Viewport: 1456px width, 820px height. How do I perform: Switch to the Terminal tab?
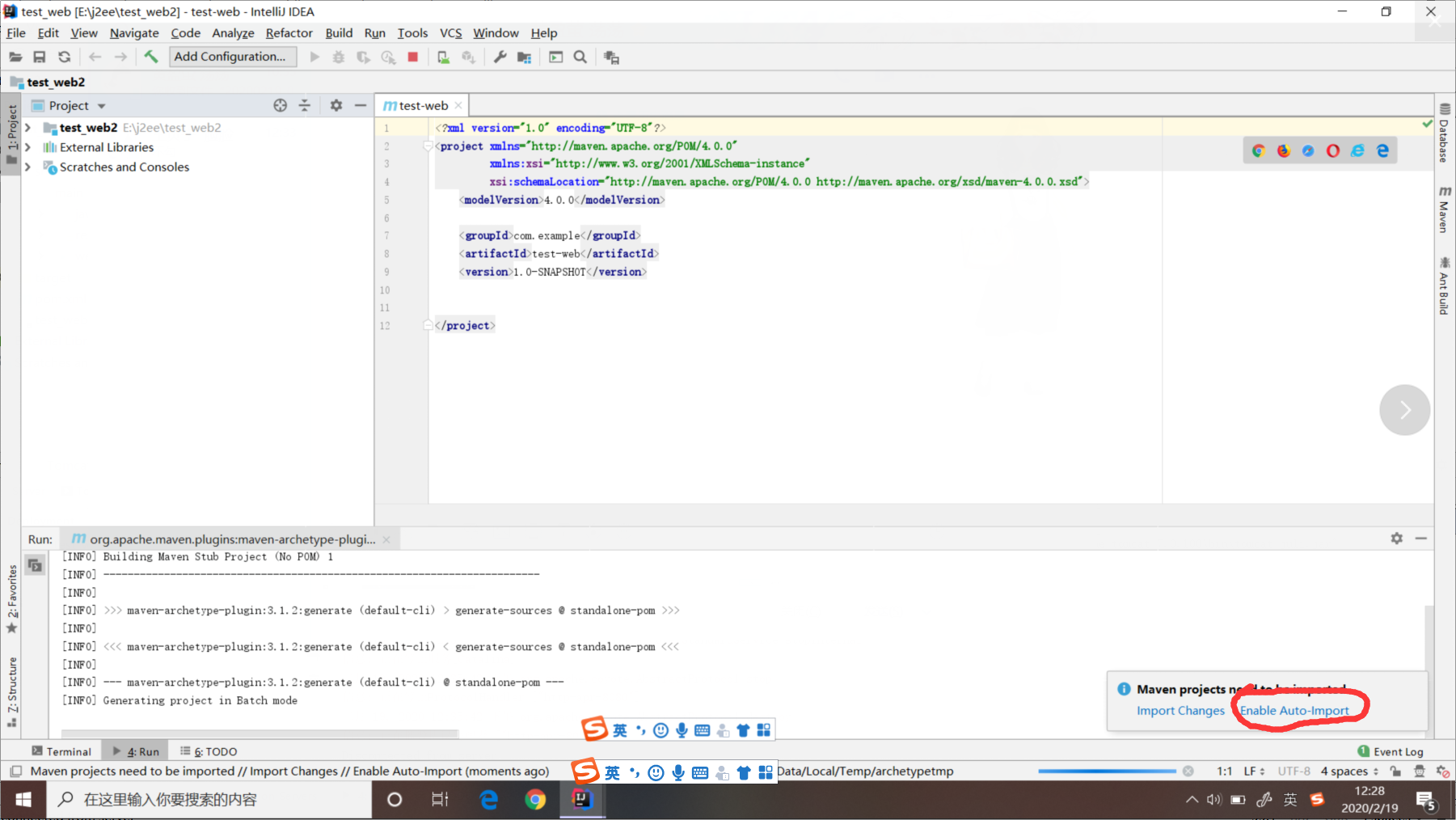[x=61, y=751]
